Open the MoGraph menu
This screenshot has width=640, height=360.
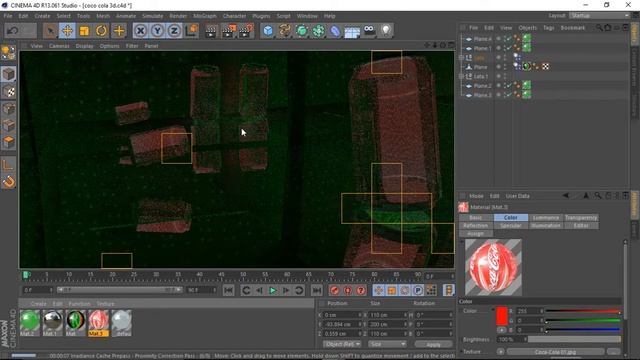coord(204,16)
